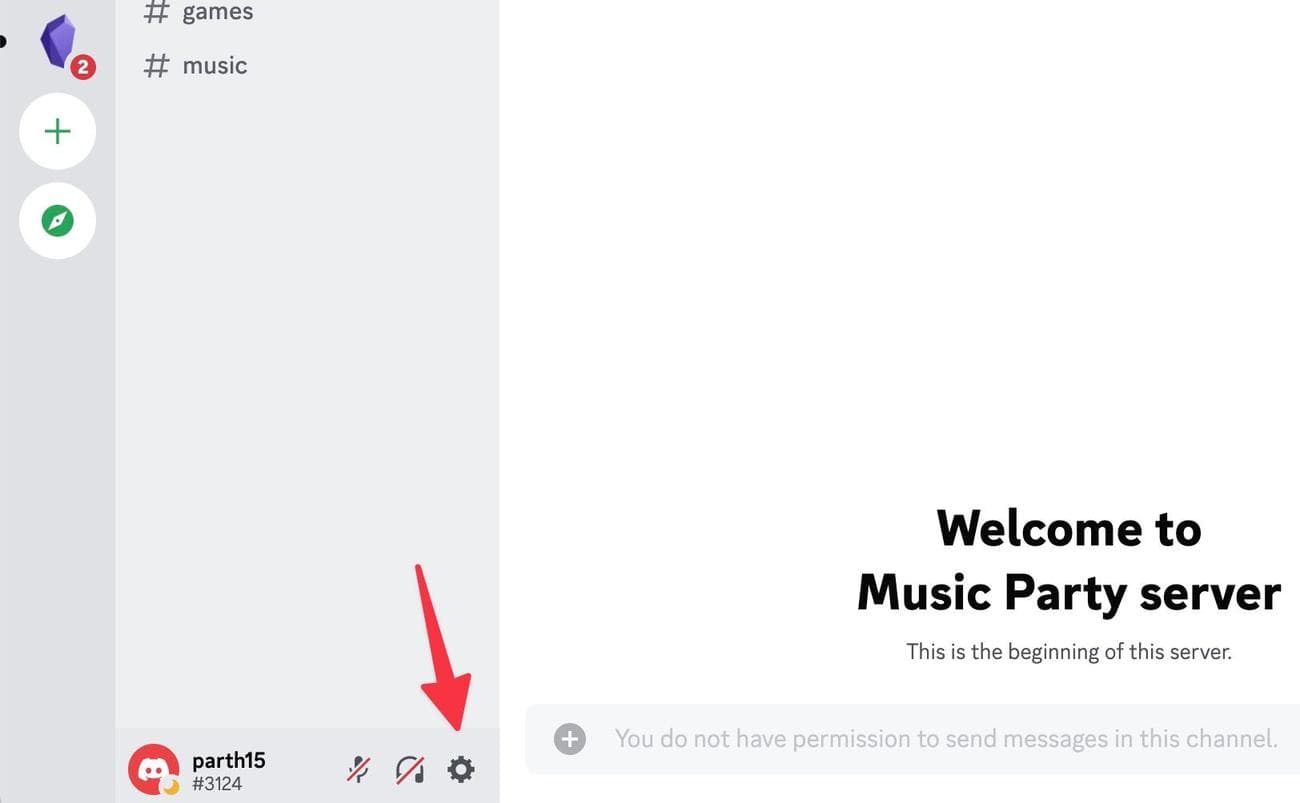Image resolution: width=1300 pixels, height=803 pixels.
Task: Select the parth15 username
Action: click(x=228, y=760)
